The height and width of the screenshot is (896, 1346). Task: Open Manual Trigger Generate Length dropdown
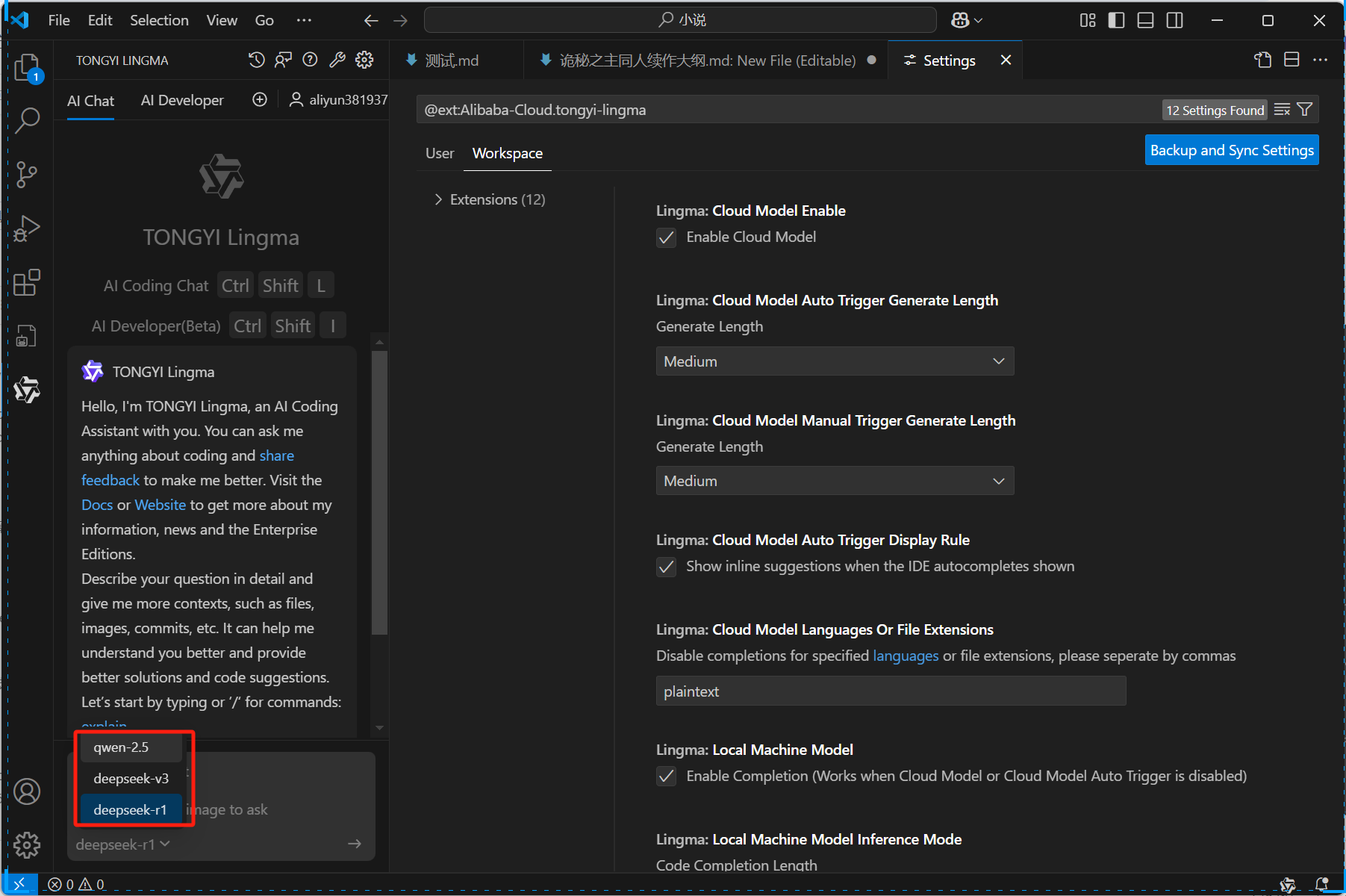coord(835,481)
